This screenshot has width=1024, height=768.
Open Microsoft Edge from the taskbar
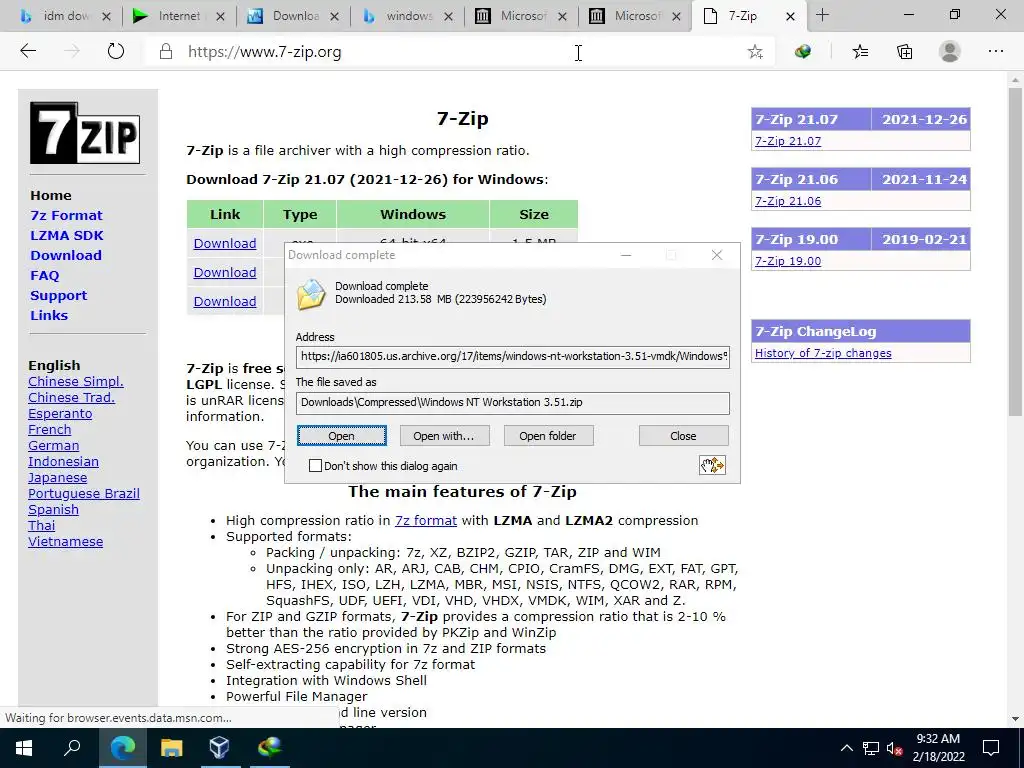(123, 748)
